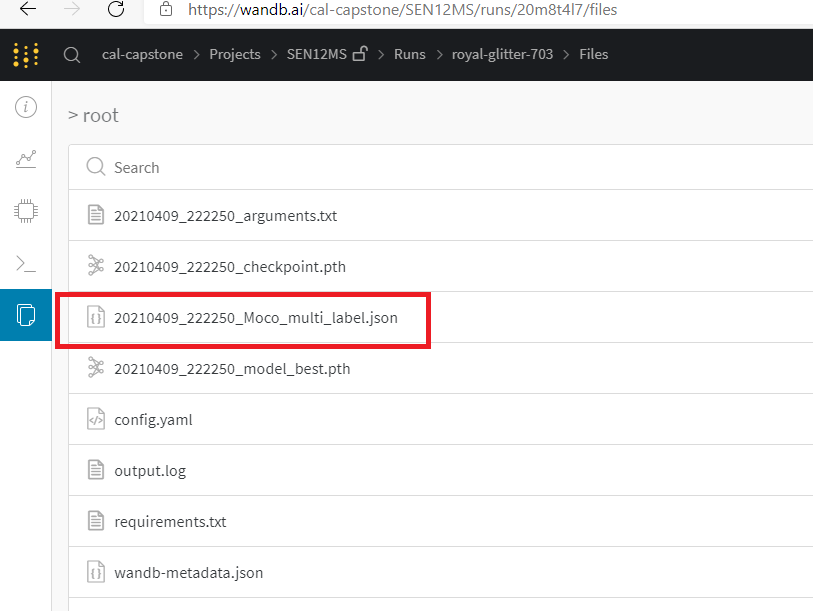
Task: Select the Overview info icon in sidebar
Action: click(25, 107)
